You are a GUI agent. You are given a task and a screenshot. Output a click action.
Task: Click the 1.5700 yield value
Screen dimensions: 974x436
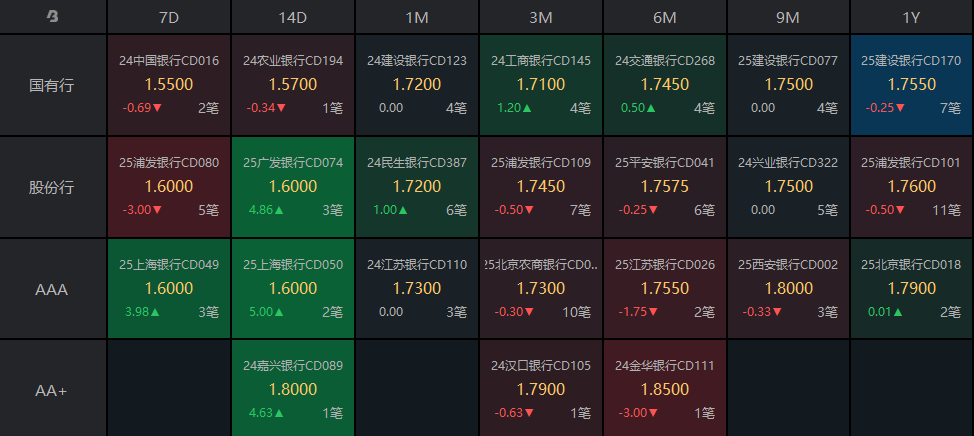click(293, 84)
